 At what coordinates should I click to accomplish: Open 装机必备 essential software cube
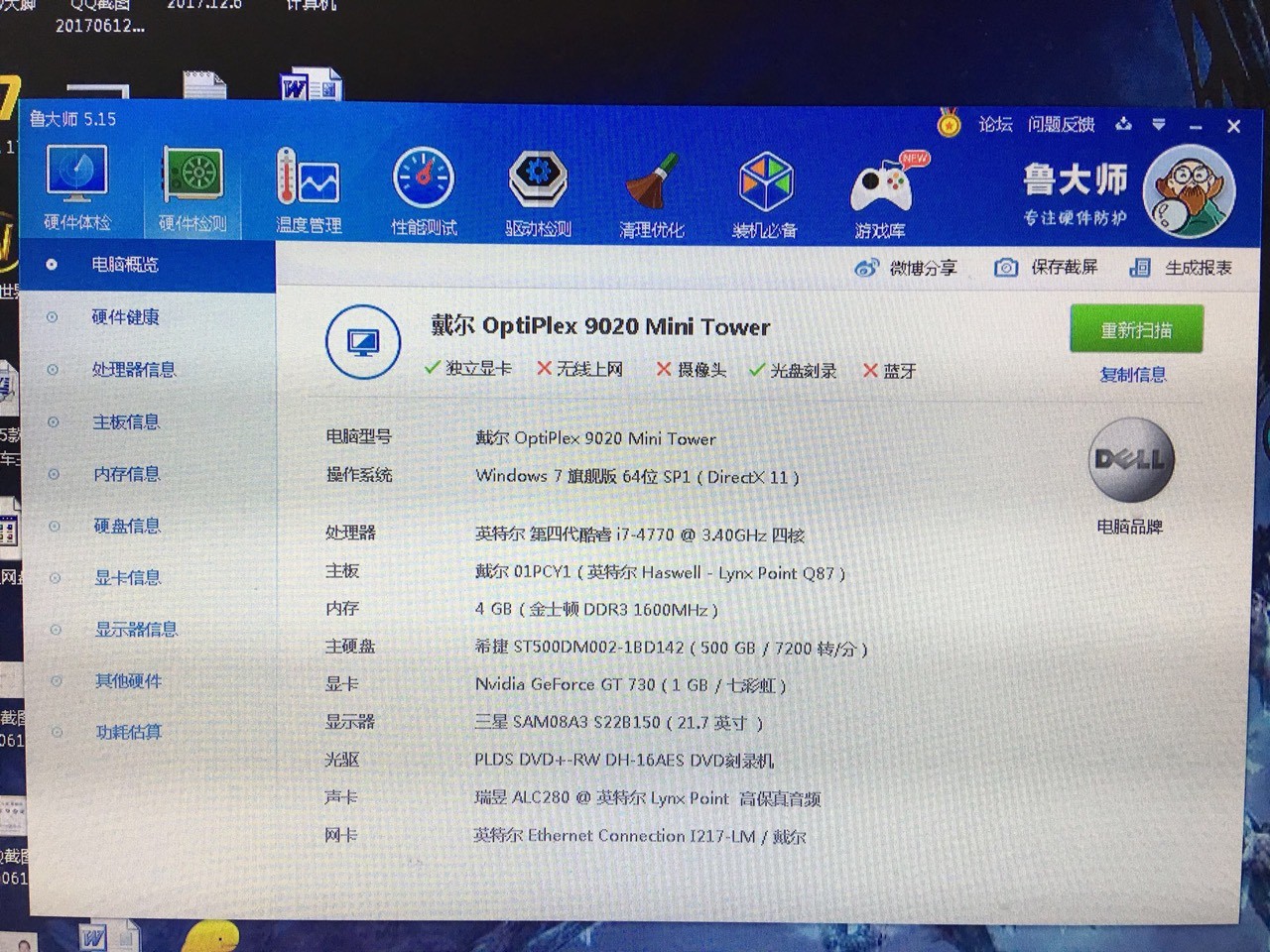(765, 195)
